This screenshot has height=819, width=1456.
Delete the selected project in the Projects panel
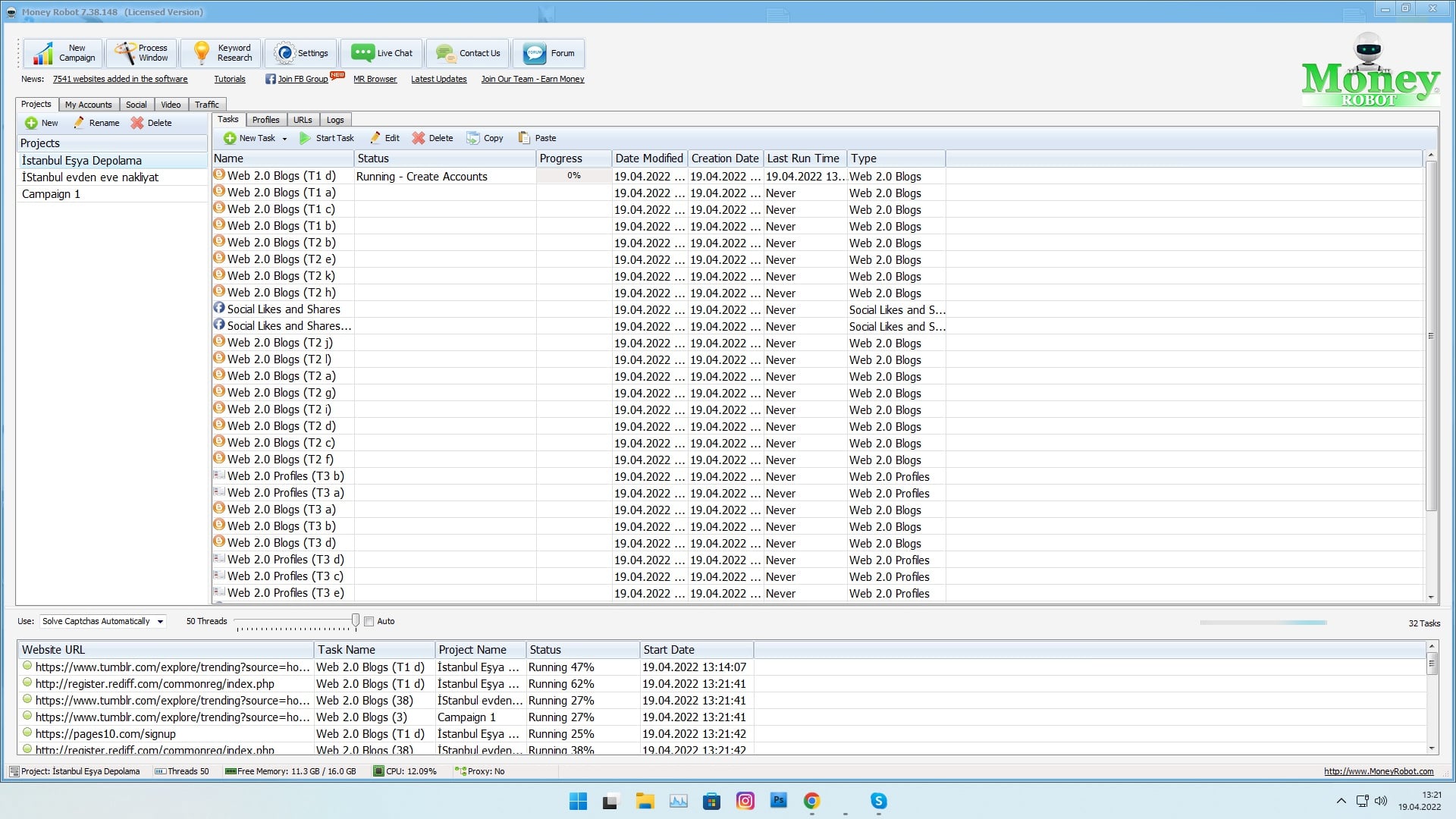(151, 123)
